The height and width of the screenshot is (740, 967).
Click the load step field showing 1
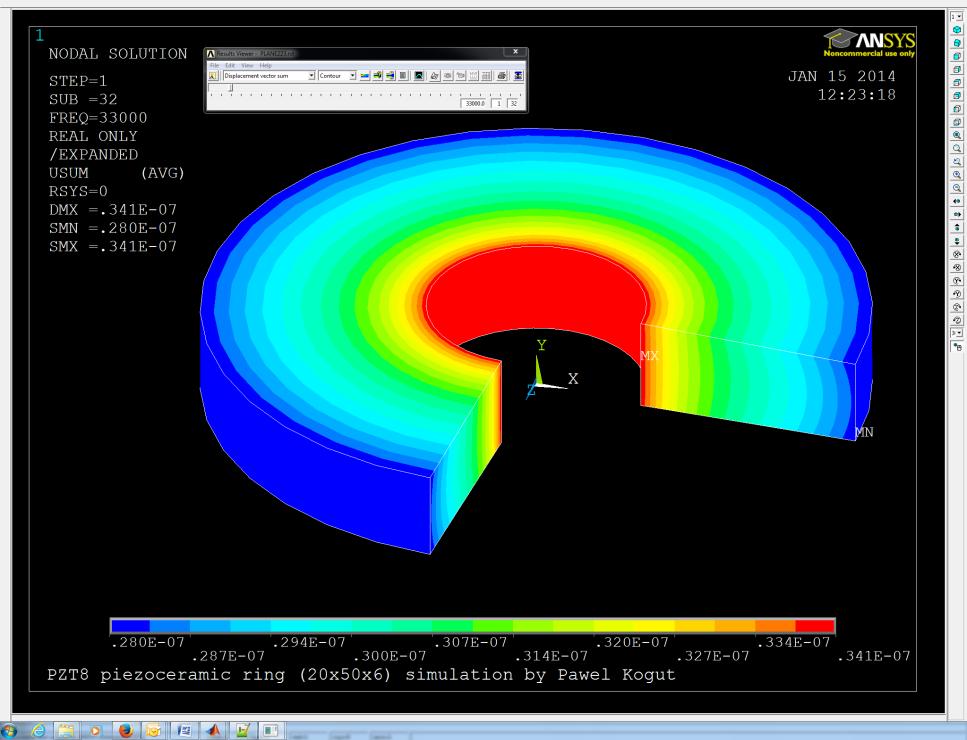point(498,103)
